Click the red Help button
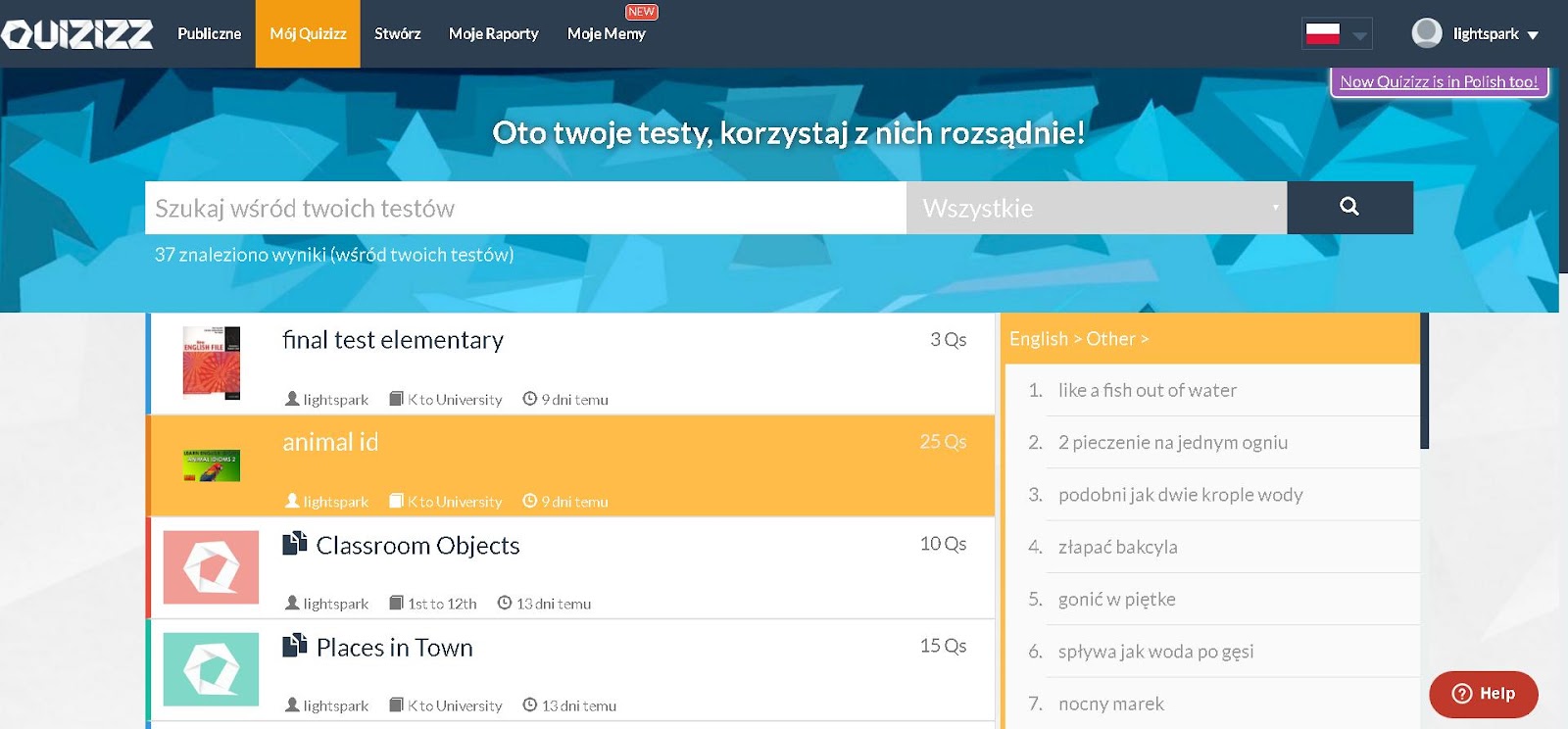1568x729 pixels. 1484,694
